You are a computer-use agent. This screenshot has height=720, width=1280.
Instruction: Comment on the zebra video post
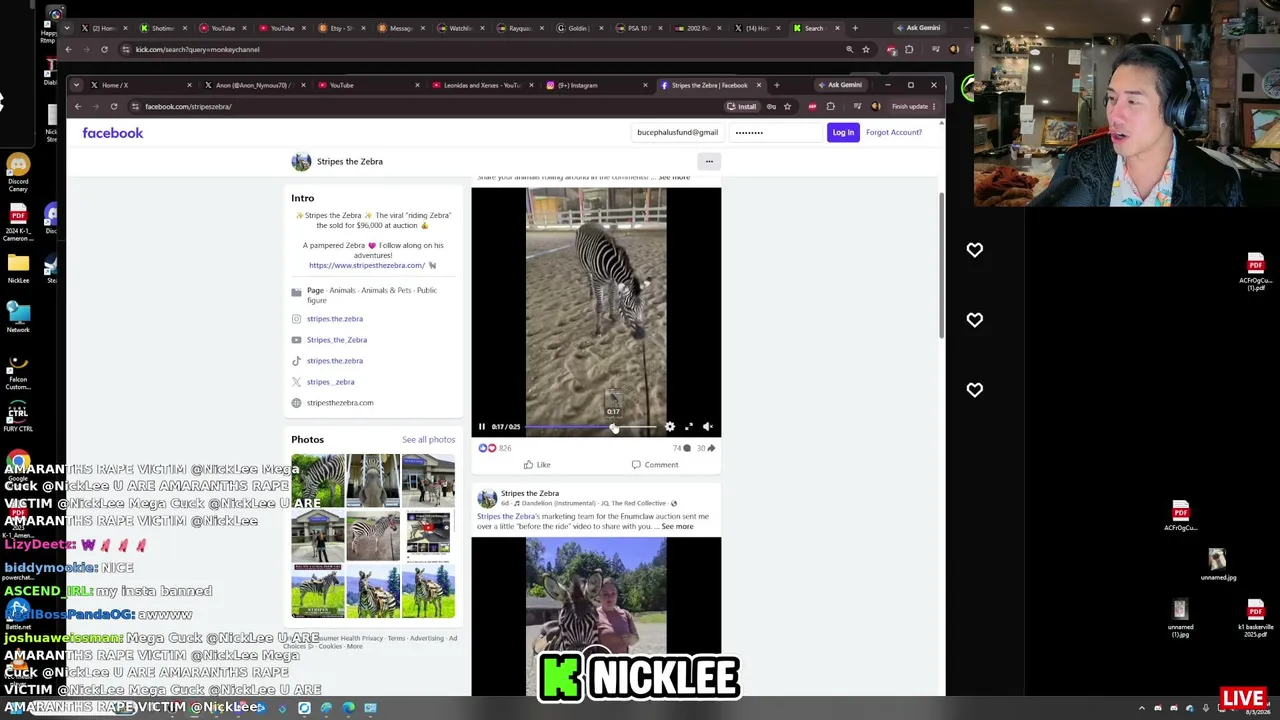click(655, 464)
